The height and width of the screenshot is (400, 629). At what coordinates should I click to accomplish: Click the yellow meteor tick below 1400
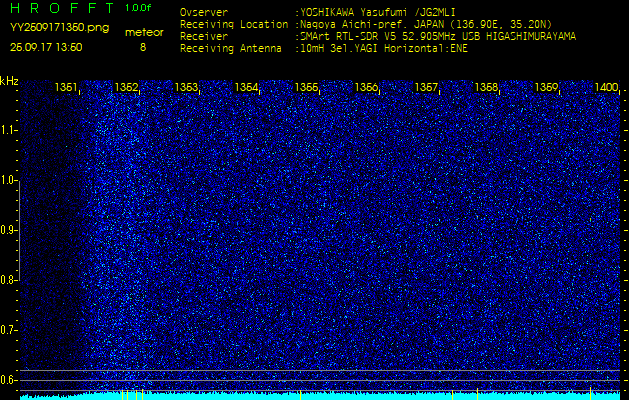click(x=592, y=394)
